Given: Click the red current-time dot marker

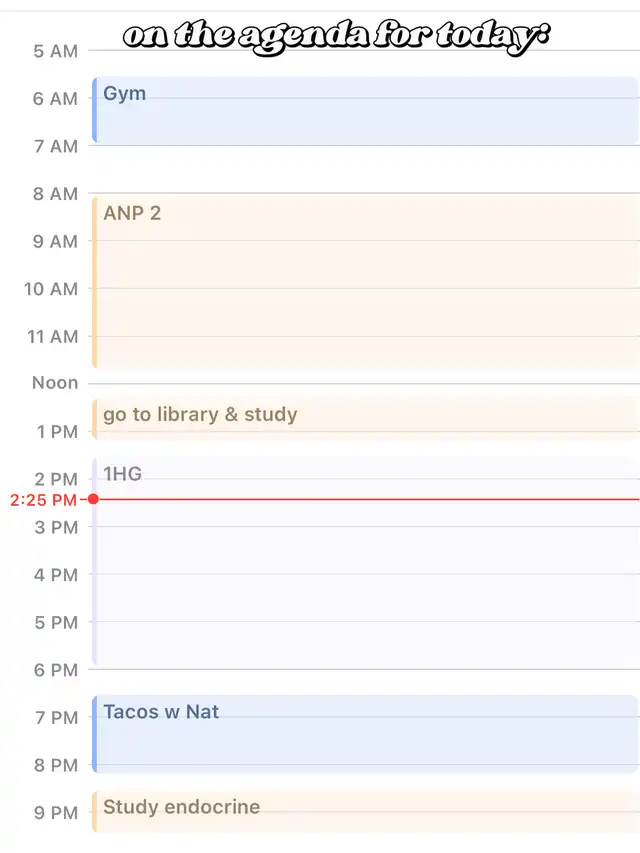Looking at the screenshot, I should (x=93, y=499).
